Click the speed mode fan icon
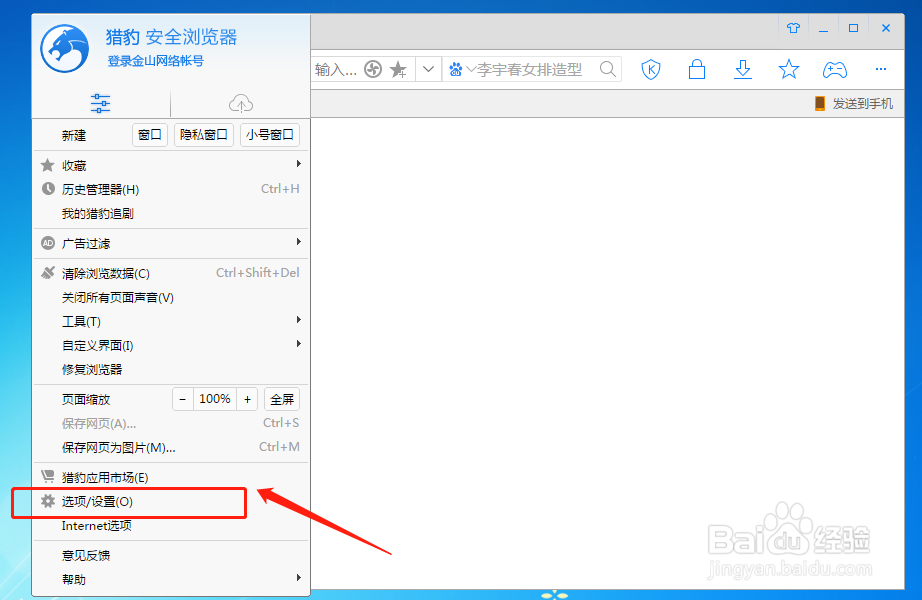 (x=373, y=69)
